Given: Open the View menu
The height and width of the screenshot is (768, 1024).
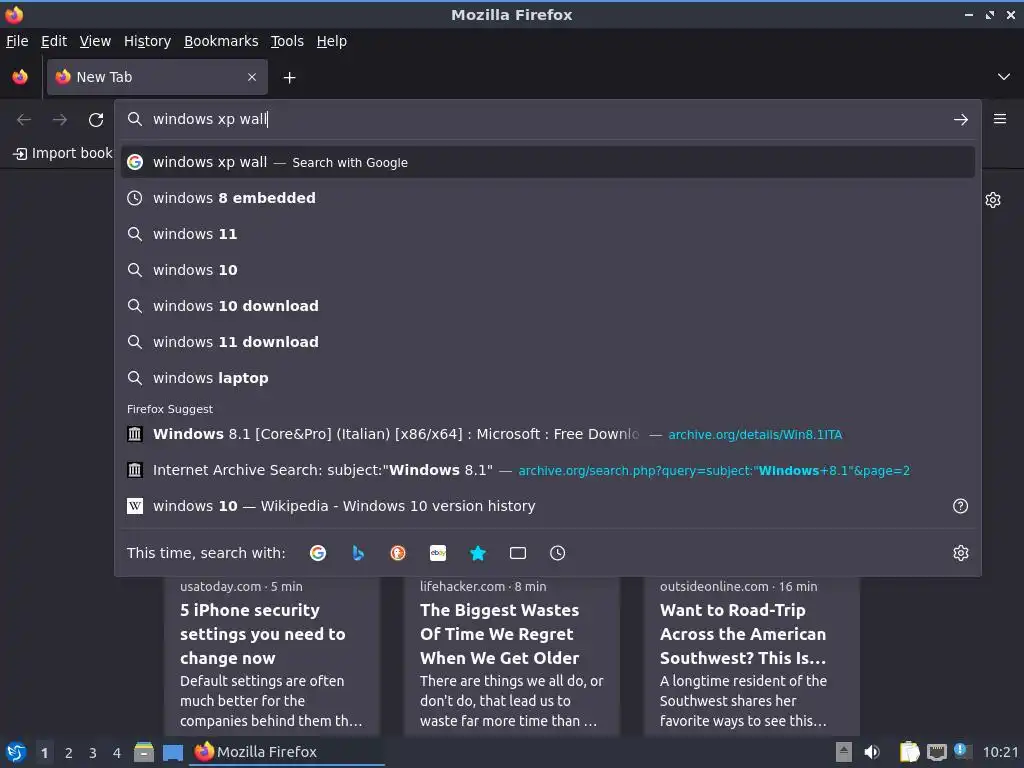Looking at the screenshot, I should pyautogui.click(x=95, y=41).
